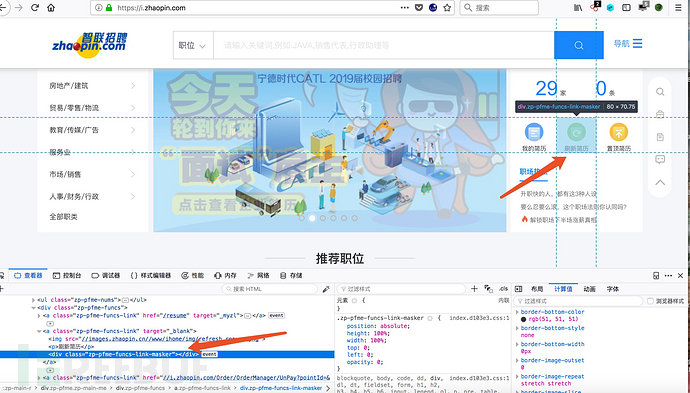Click div.zp-pfme-funcs in breadcrumb trail
Screen dimensions: 690x393
[140, 388]
